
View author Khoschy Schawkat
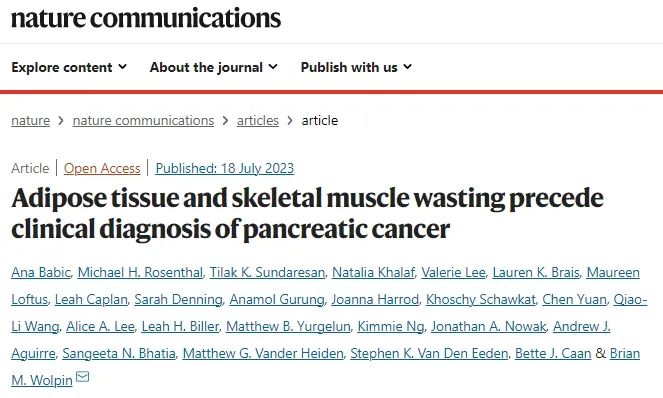[x=481, y=299]
